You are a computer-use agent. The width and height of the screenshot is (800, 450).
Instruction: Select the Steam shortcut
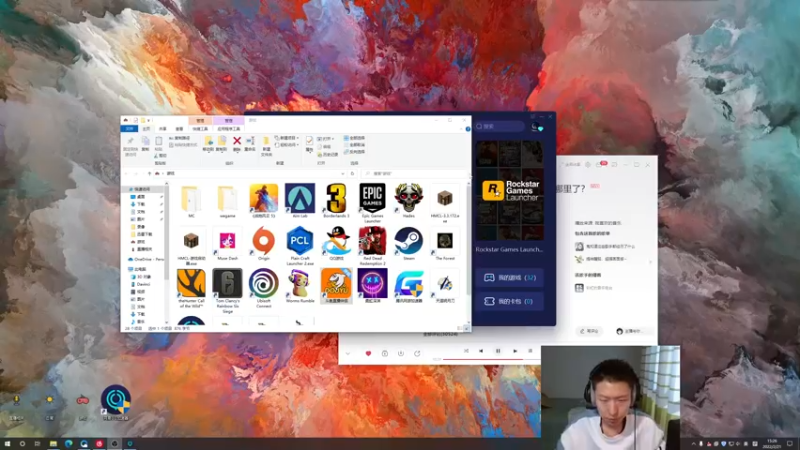pos(409,240)
